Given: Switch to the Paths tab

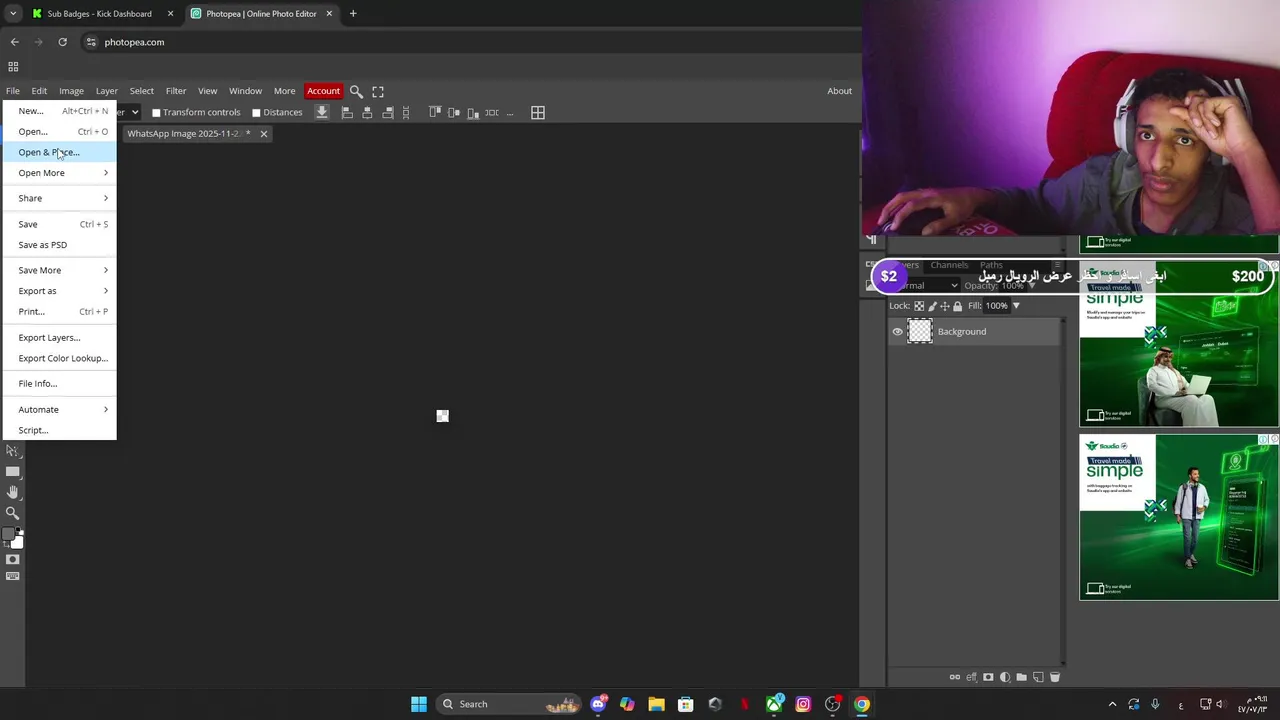Looking at the screenshot, I should coord(991,265).
